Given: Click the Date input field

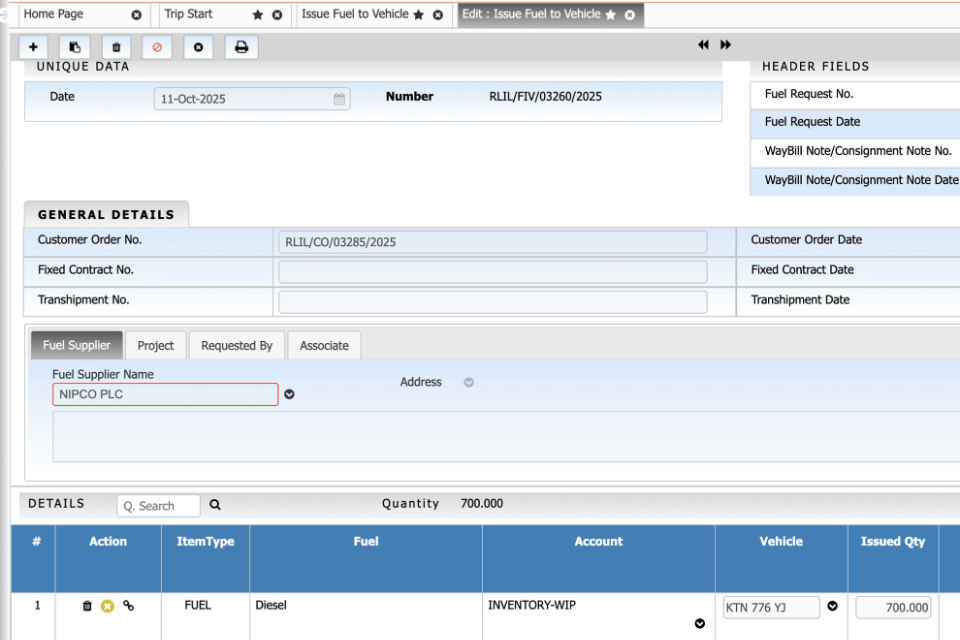Looking at the screenshot, I should 252,99.
